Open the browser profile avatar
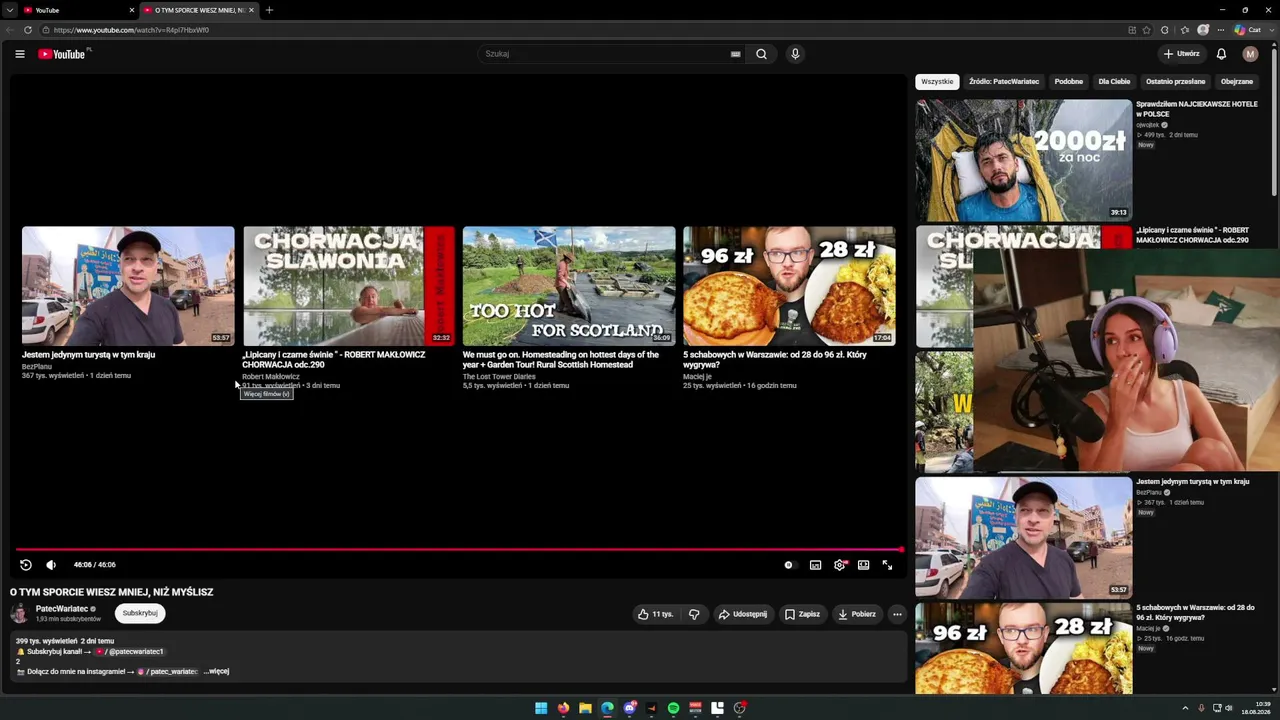The width and height of the screenshot is (1280, 720). click(x=1203, y=30)
